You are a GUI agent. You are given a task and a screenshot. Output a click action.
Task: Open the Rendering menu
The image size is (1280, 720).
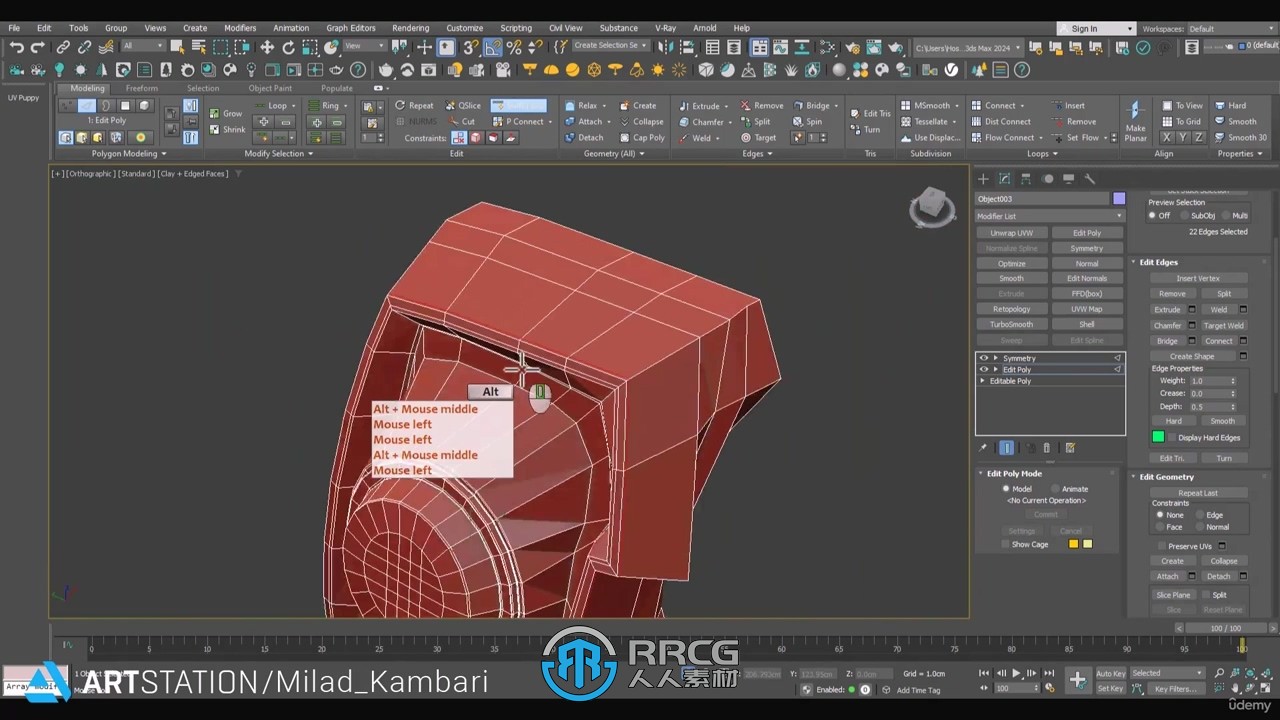tap(410, 28)
